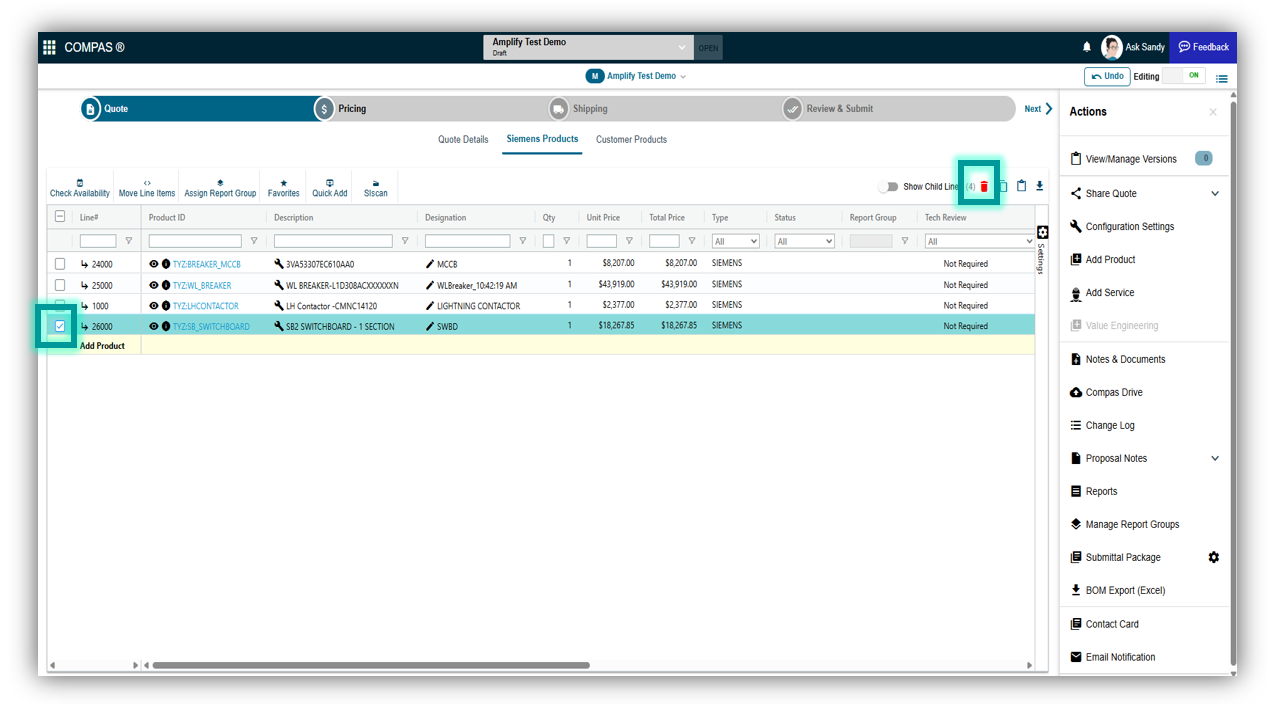1270x704 pixels.
Task: Open grid Settings gear on the side
Action: (x=1042, y=232)
